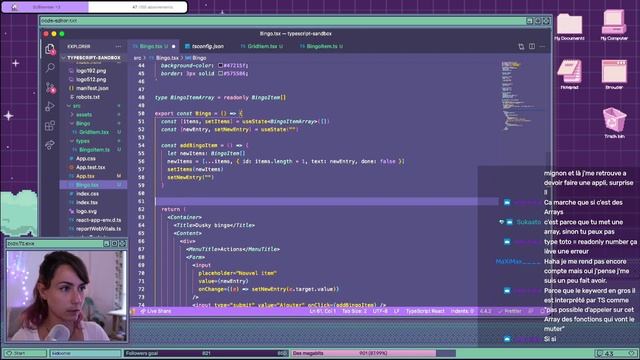Screen dimensions: 640x360
Task: Open react-app-env.d.ts in Explorer
Action: (x=98, y=220)
